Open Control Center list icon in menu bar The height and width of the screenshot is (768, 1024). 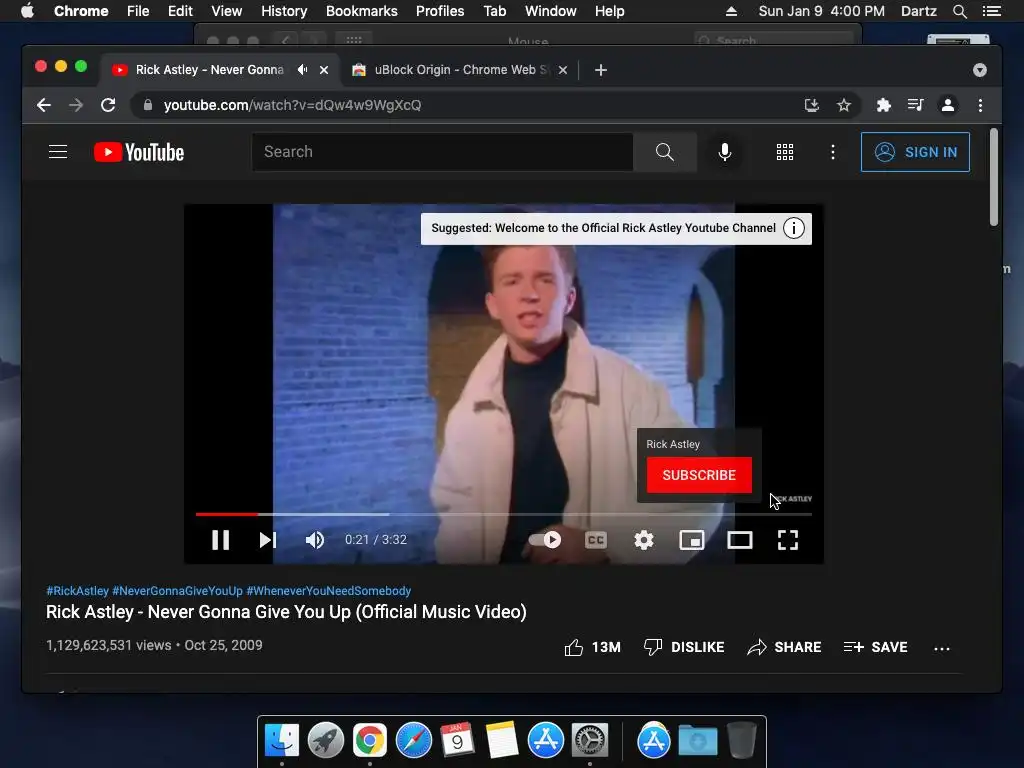tap(991, 11)
